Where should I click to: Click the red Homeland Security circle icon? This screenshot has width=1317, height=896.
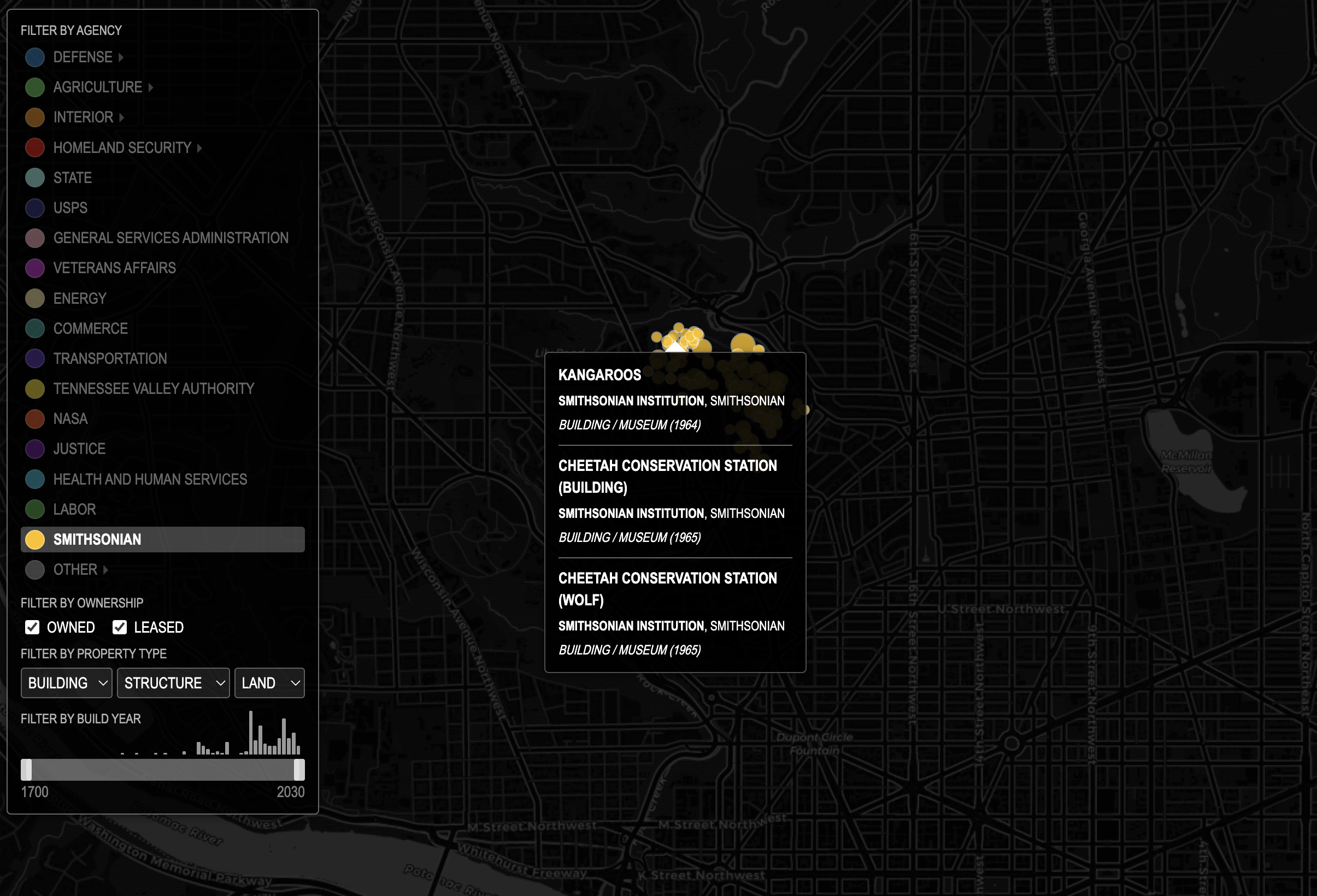coord(35,148)
